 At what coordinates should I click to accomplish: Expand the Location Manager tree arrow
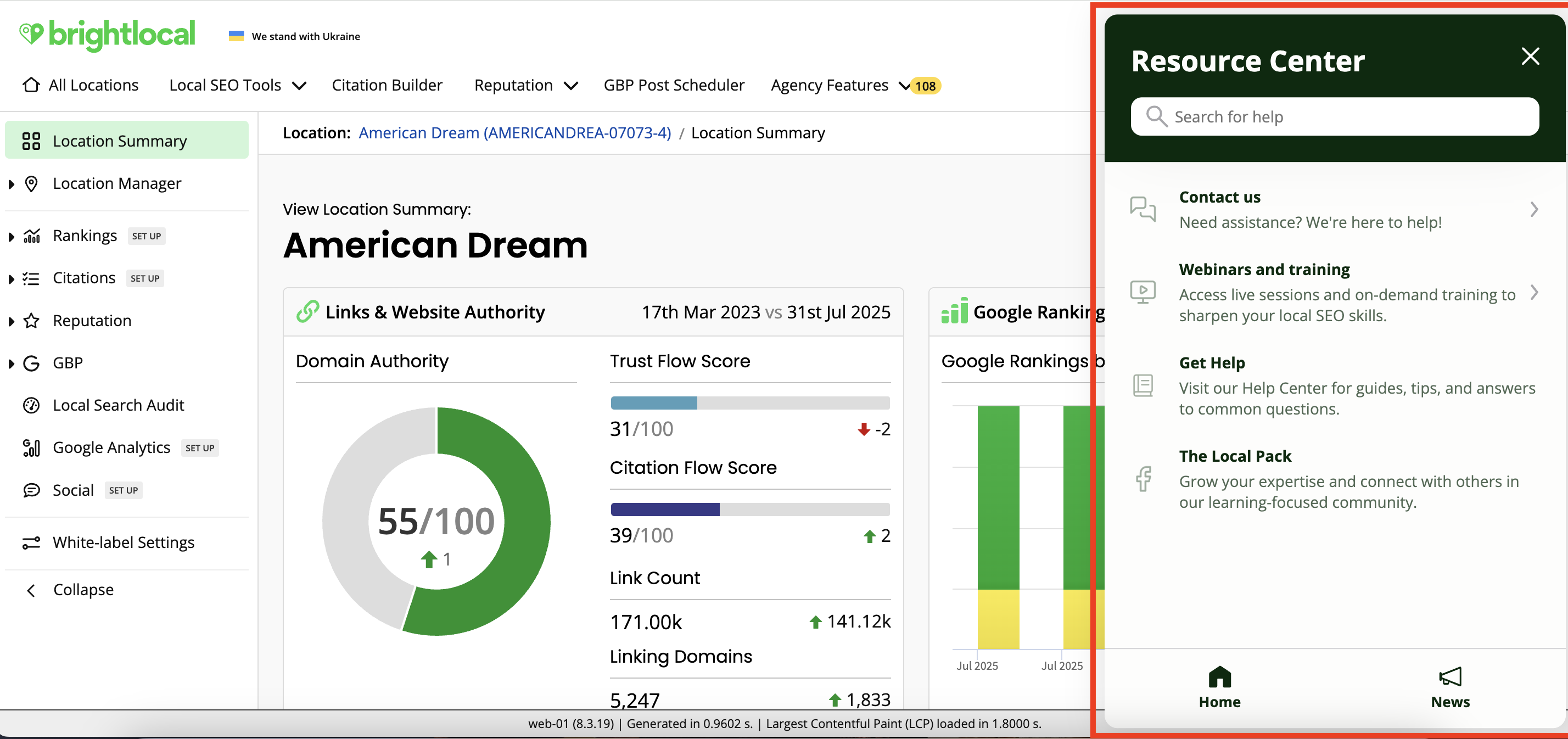(11, 184)
